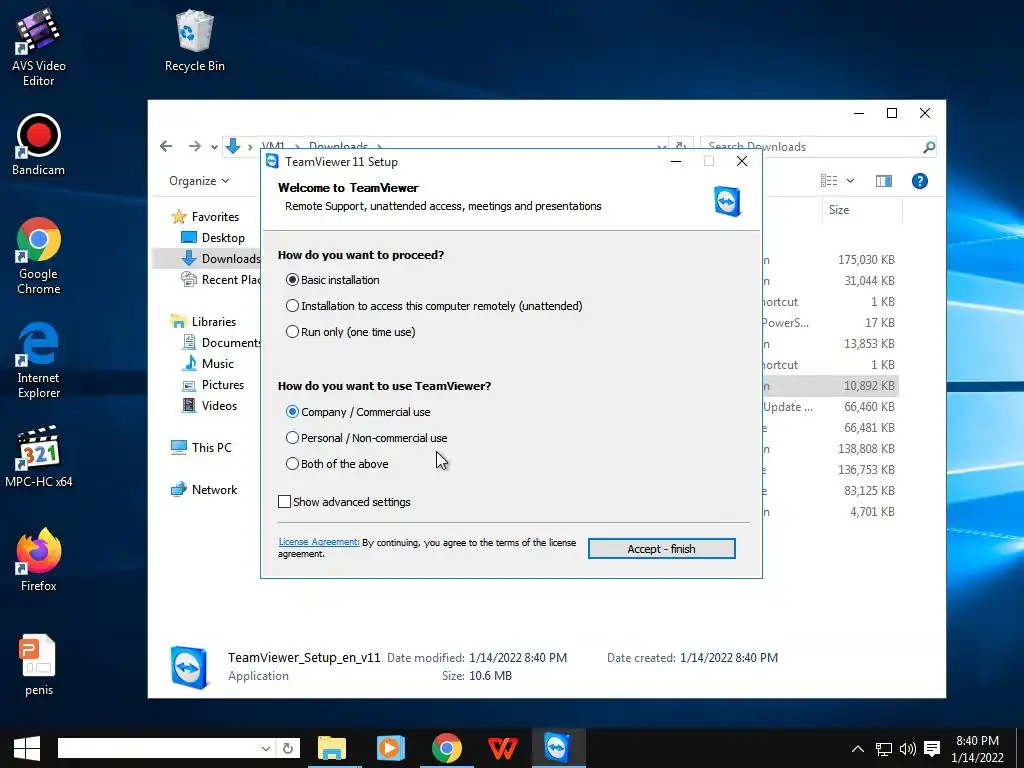
Task: Select Basic installation radio button
Action: [293, 280]
